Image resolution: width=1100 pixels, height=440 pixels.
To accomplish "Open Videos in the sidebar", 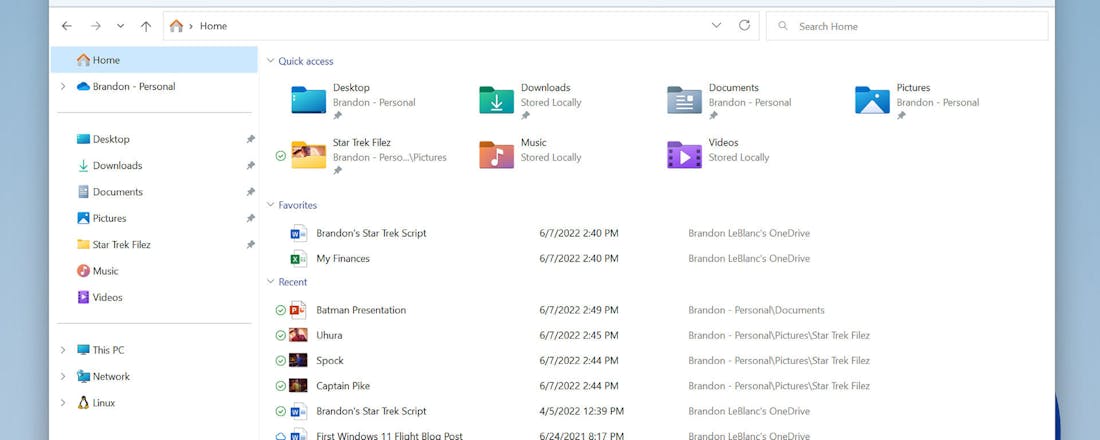I will click(107, 297).
